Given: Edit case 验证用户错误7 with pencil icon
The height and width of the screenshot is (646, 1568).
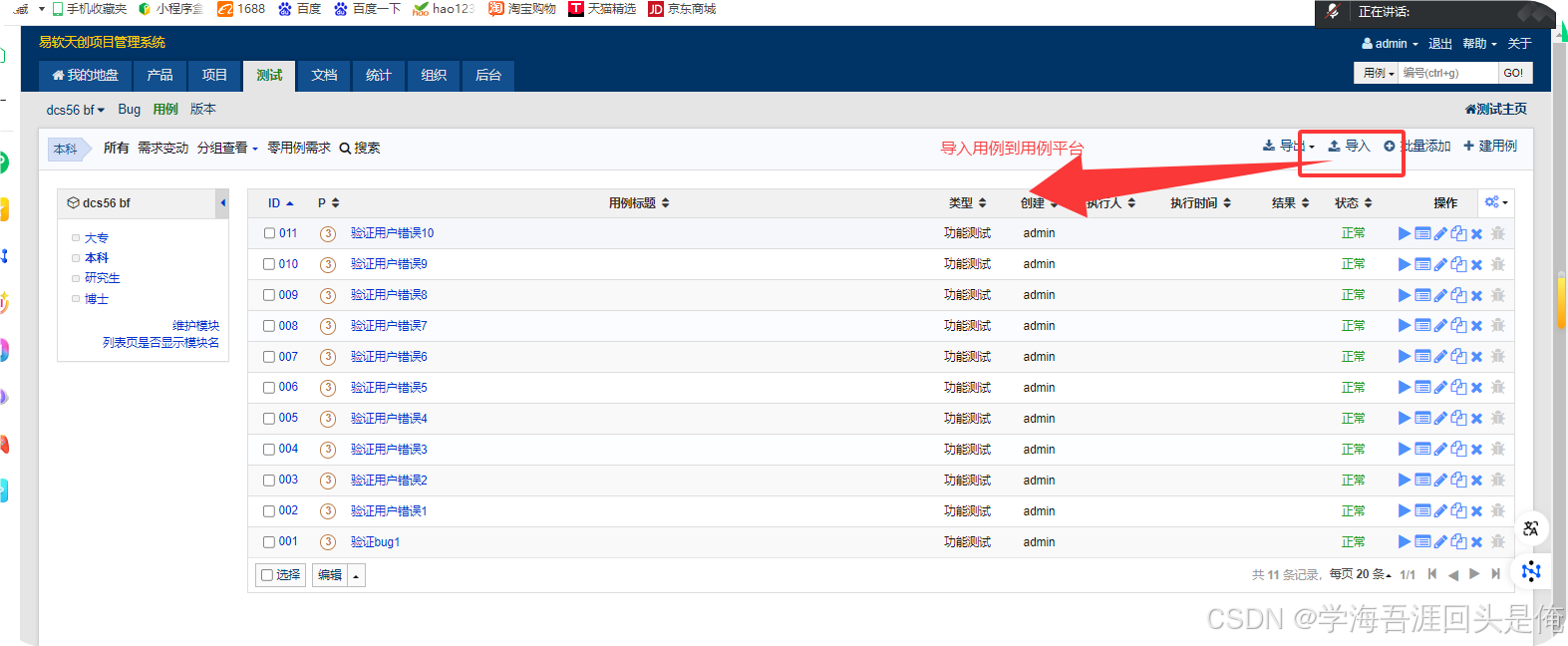Looking at the screenshot, I should [x=1440, y=326].
